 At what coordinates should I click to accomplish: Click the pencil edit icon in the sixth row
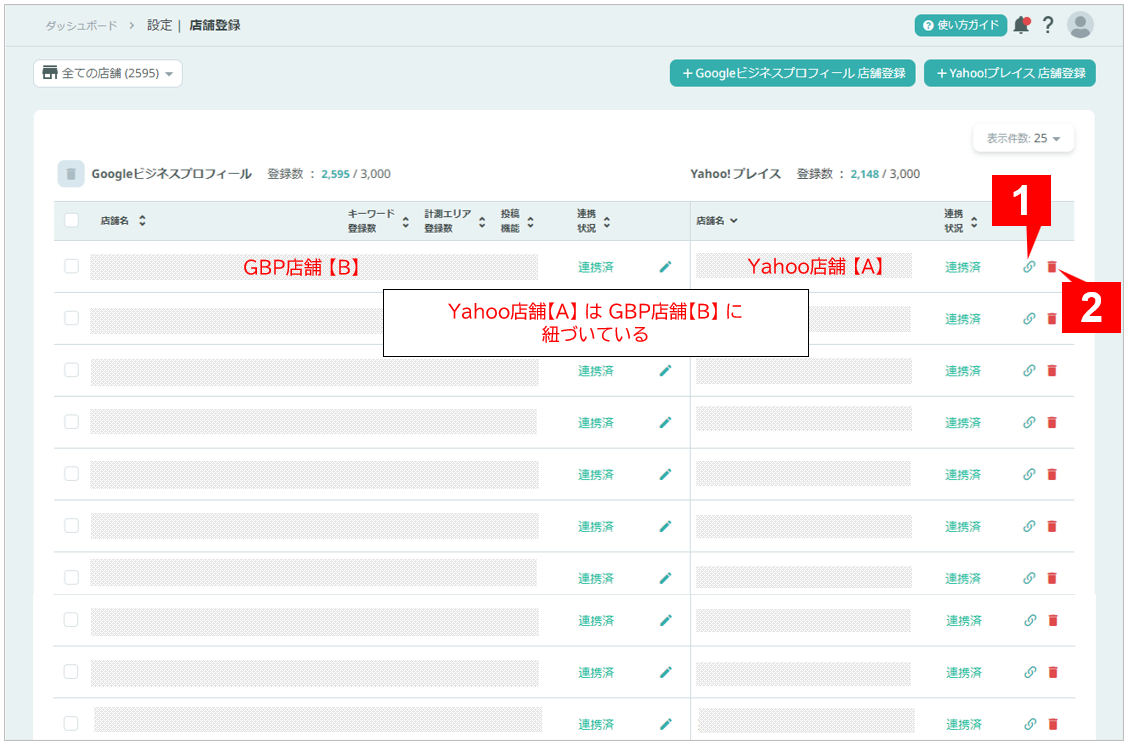click(665, 527)
